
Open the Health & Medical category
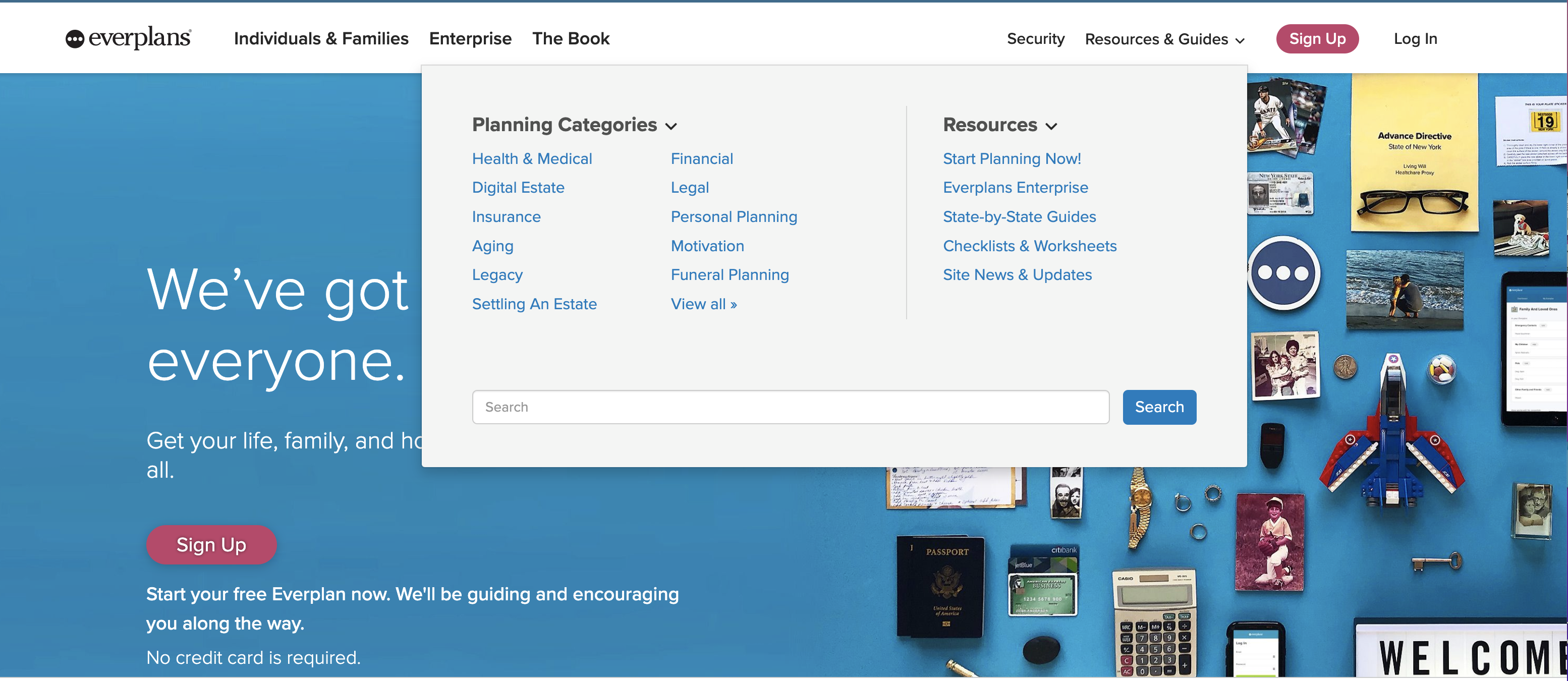pyautogui.click(x=531, y=159)
